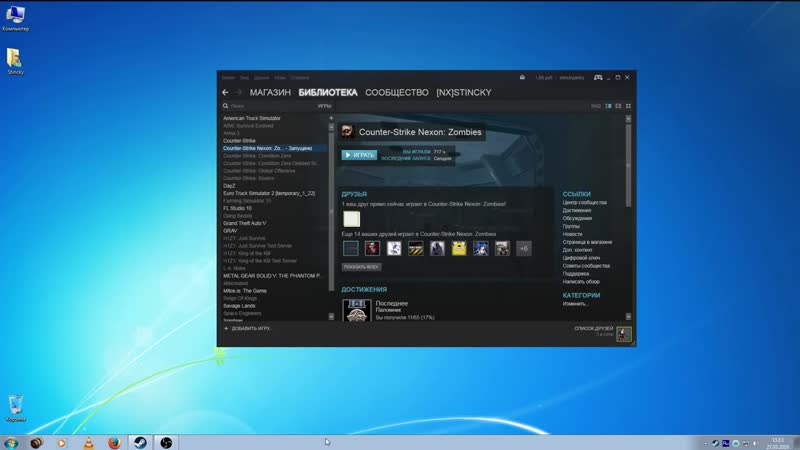Select Savage Lands in game list
Image resolution: width=800 pixels, height=450 pixels.
239,306
